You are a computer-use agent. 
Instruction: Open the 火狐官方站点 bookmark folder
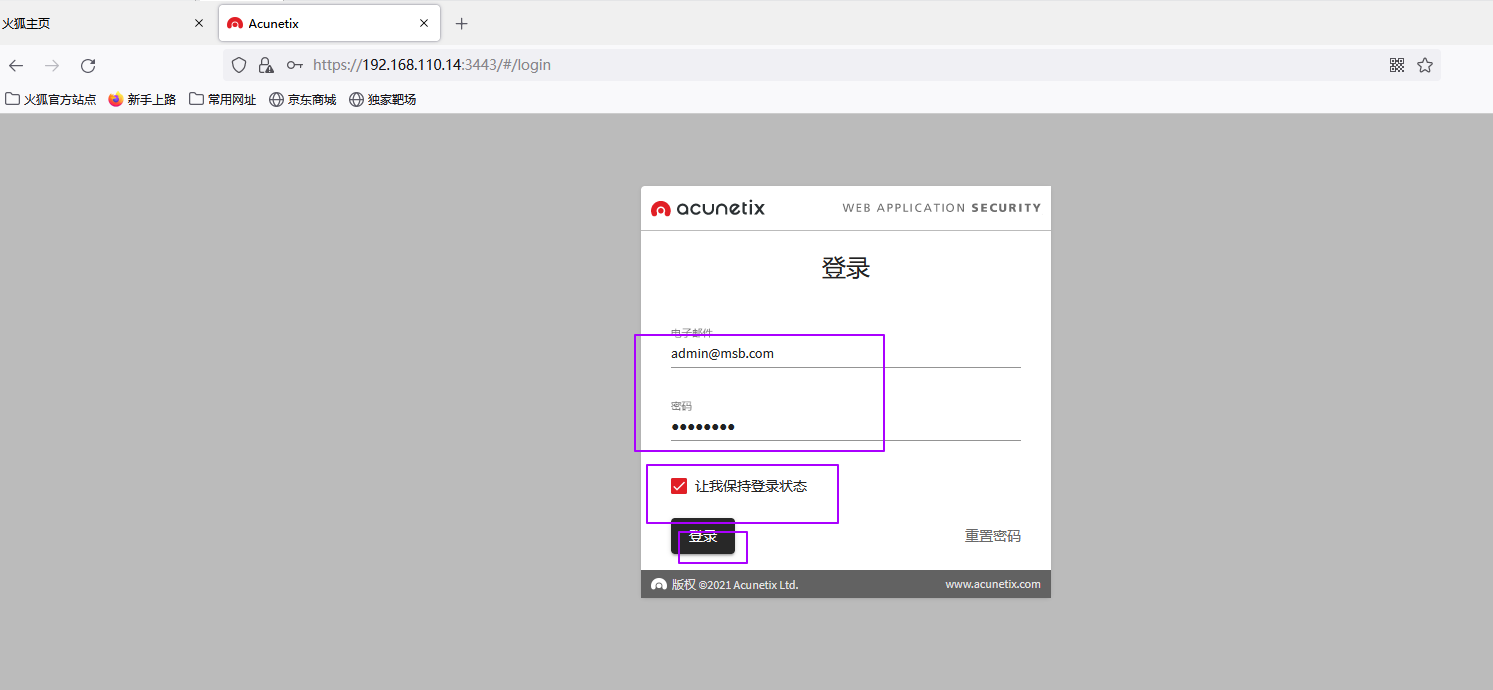click(51, 99)
